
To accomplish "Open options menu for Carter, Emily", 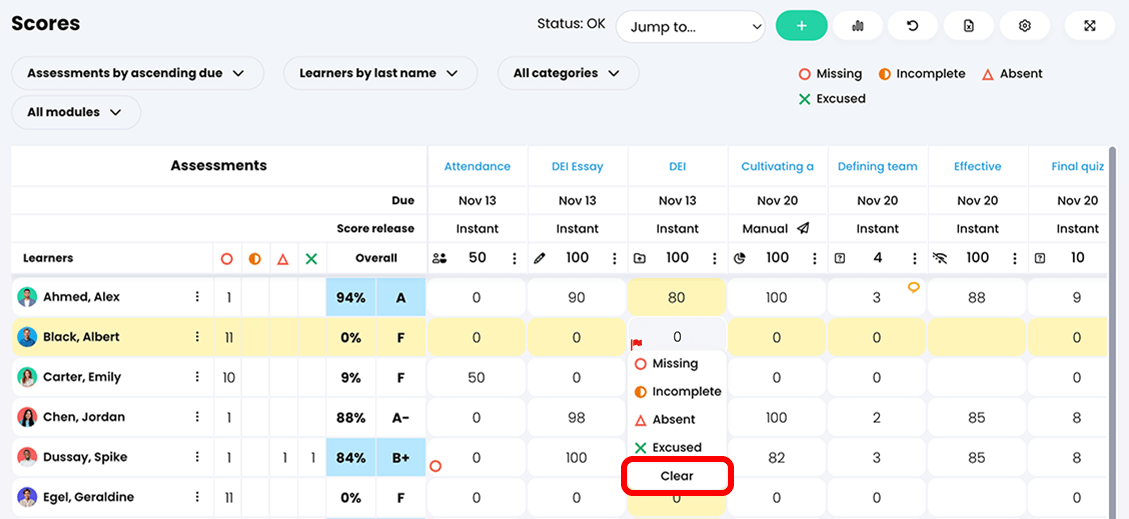I will point(197,377).
